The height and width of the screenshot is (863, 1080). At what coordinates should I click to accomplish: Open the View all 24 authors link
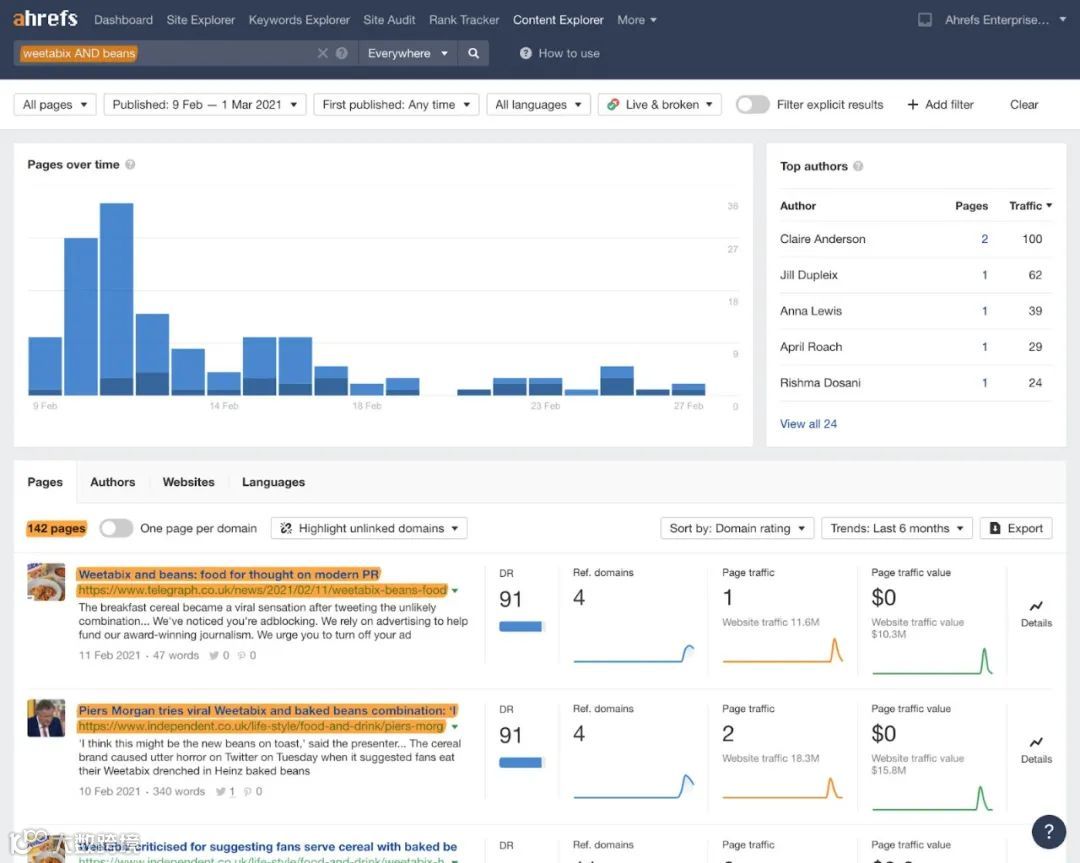click(808, 424)
